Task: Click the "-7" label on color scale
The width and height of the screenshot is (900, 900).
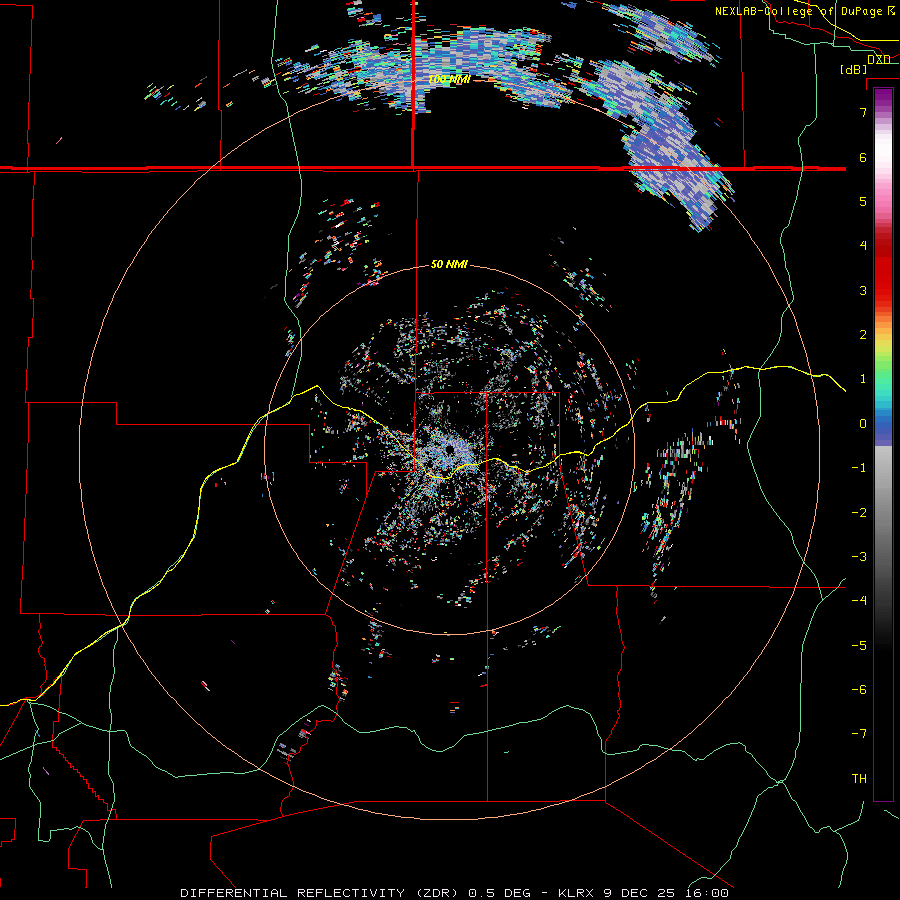Action: click(859, 734)
